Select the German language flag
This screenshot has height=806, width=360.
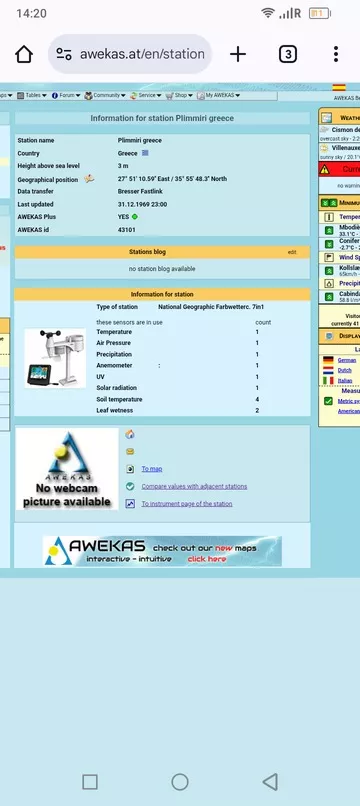(x=328, y=360)
